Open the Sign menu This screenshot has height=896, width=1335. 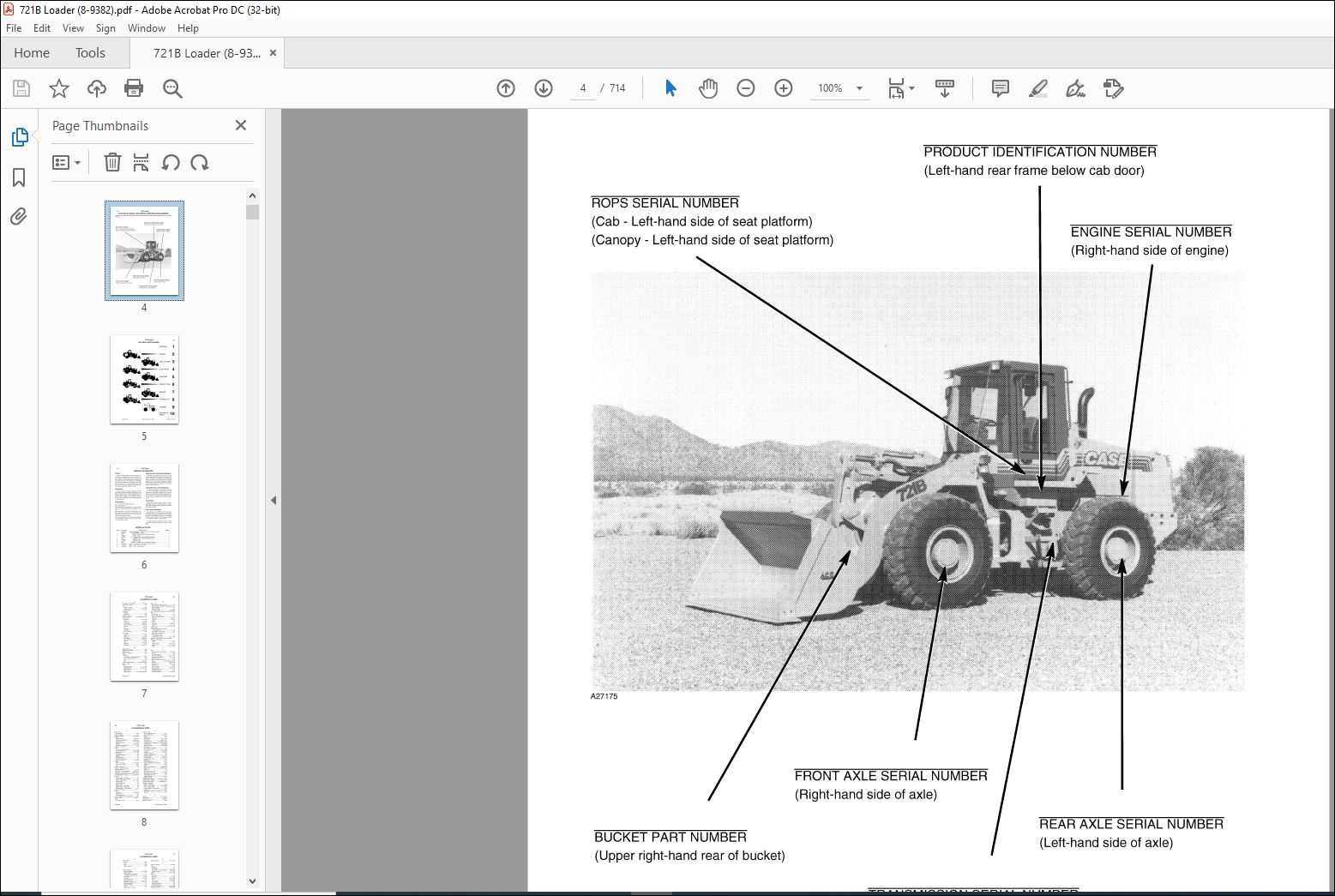coord(105,28)
